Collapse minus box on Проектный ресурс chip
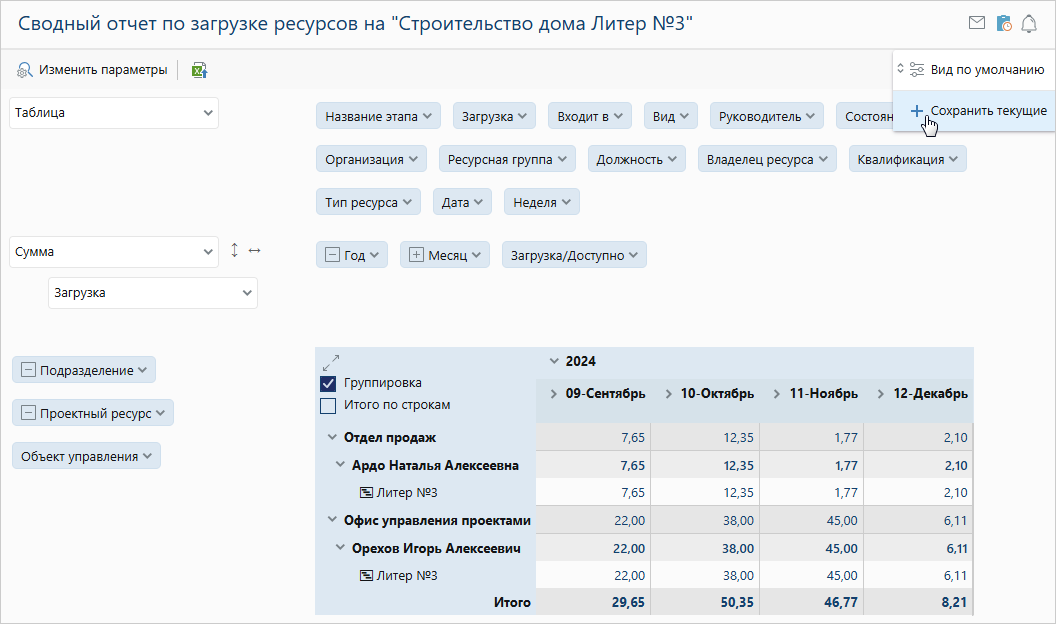1056x624 pixels. [28, 413]
